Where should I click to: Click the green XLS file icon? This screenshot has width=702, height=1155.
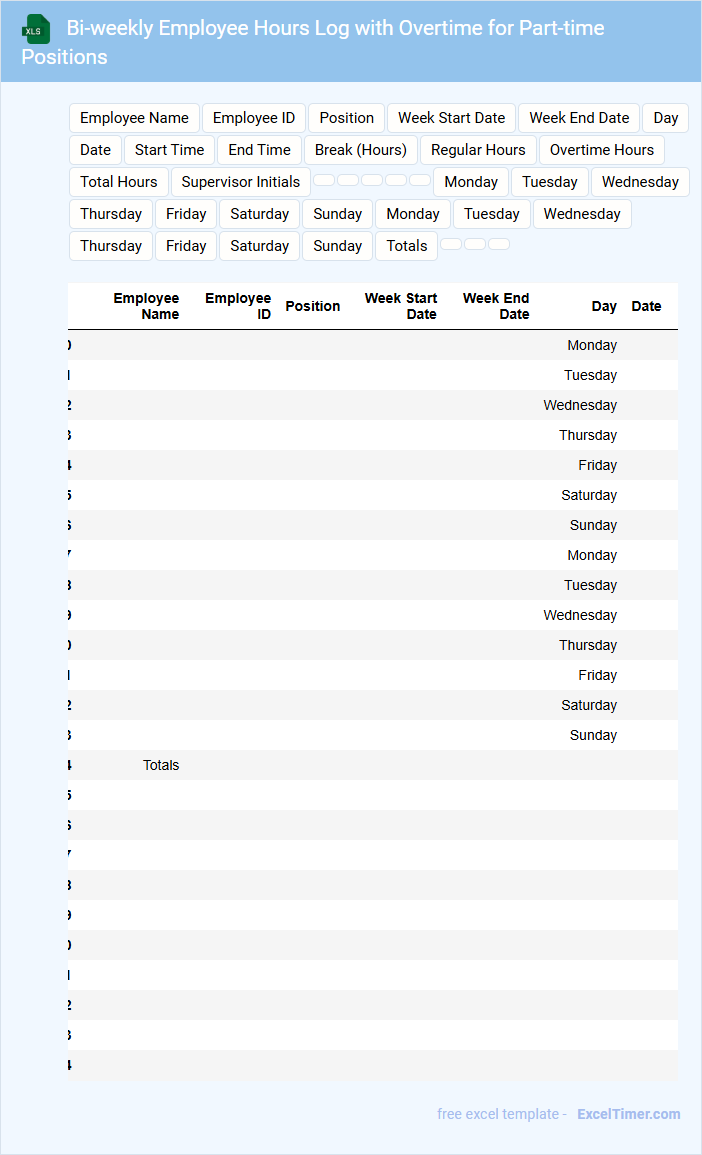tap(37, 30)
